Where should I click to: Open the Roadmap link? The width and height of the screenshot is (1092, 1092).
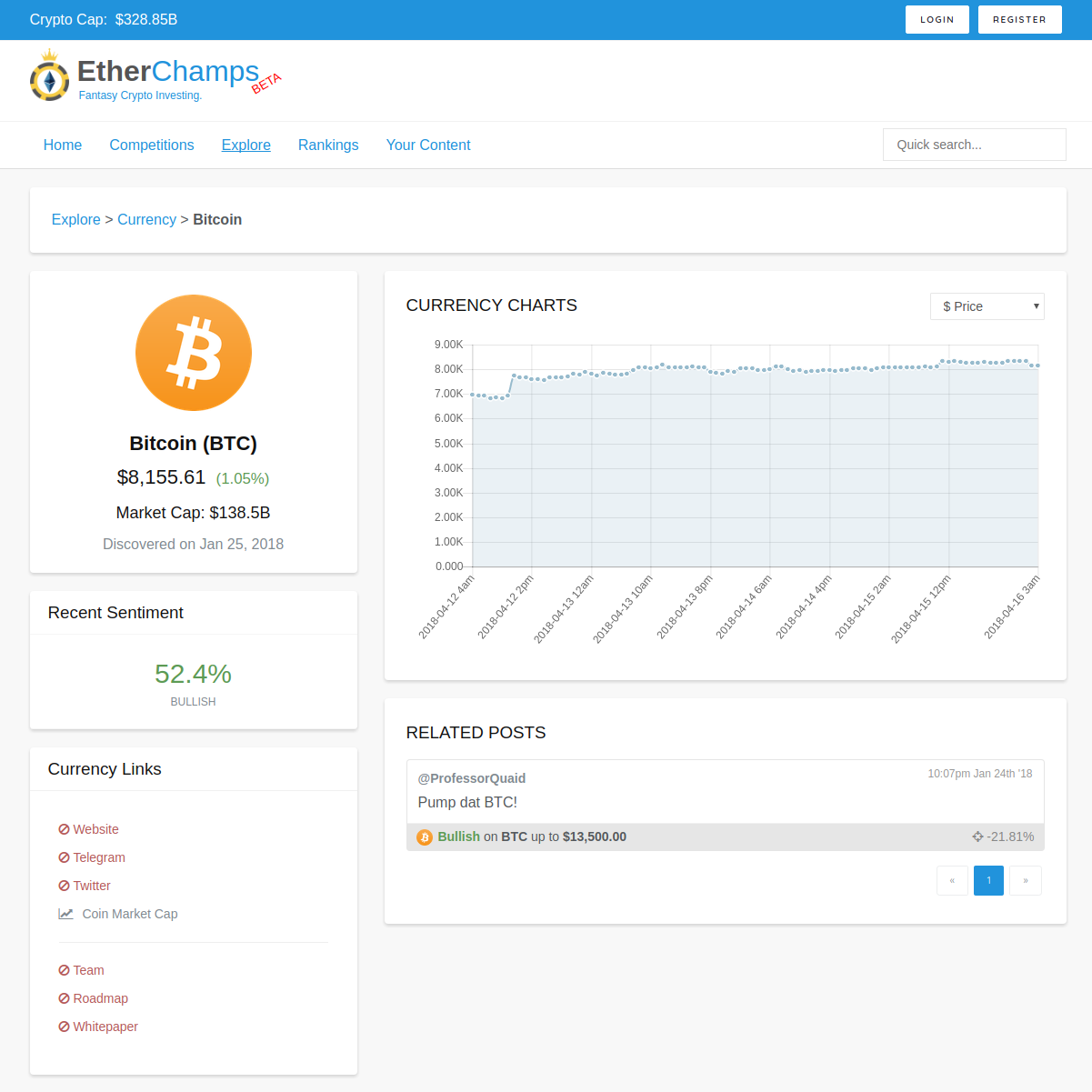100,998
